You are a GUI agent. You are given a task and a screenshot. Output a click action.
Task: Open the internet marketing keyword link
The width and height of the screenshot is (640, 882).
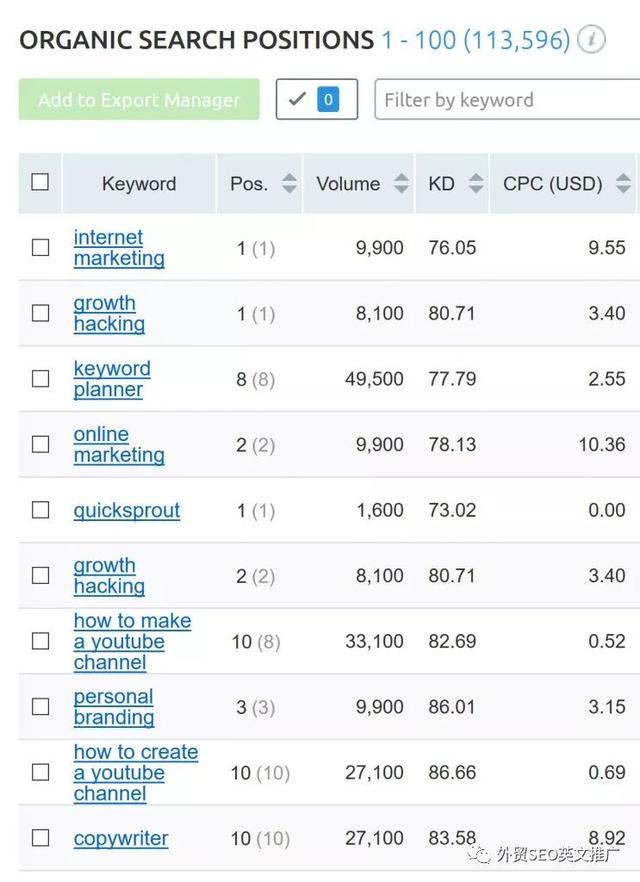point(119,248)
